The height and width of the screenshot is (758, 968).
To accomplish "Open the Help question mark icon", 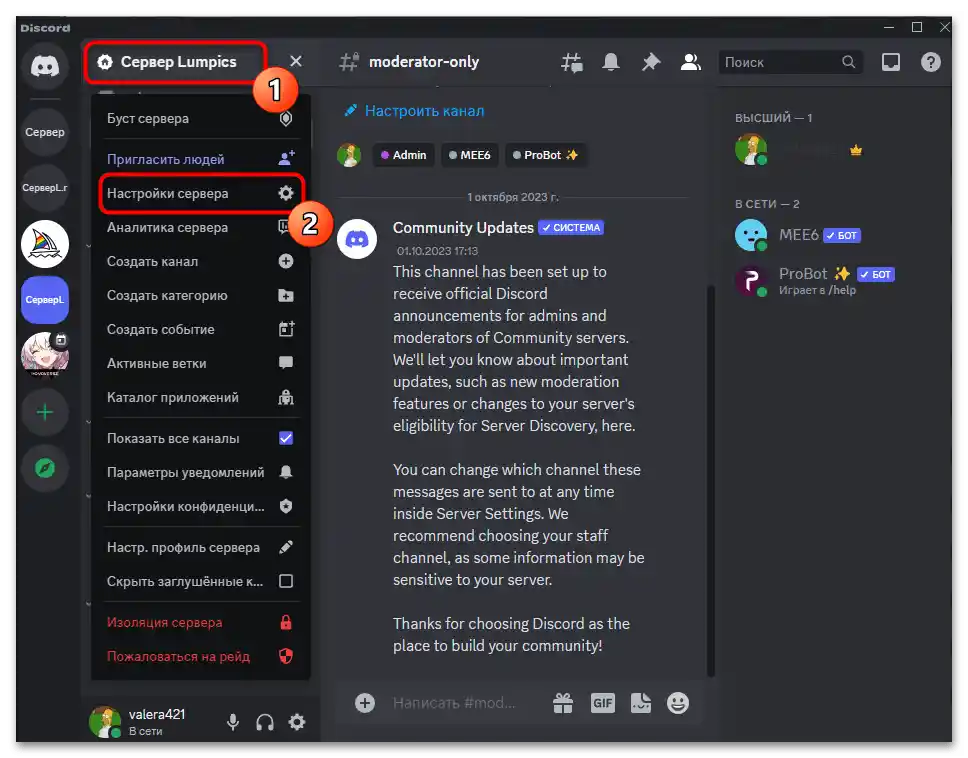I will [x=930, y=62].
